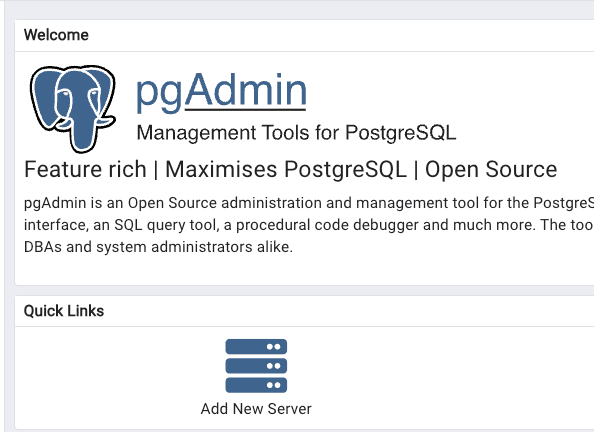Screen dimensions: 594x432
Task: Select the Quick Links section heading
Action: 64,311
